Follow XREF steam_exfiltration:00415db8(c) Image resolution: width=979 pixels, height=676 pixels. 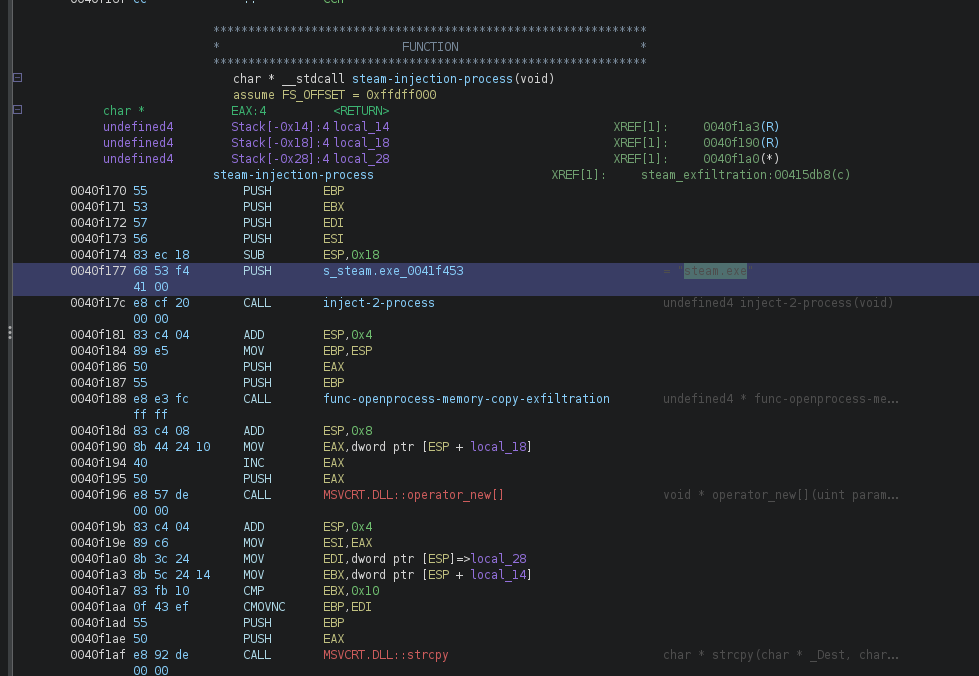[x=745, y=175]
